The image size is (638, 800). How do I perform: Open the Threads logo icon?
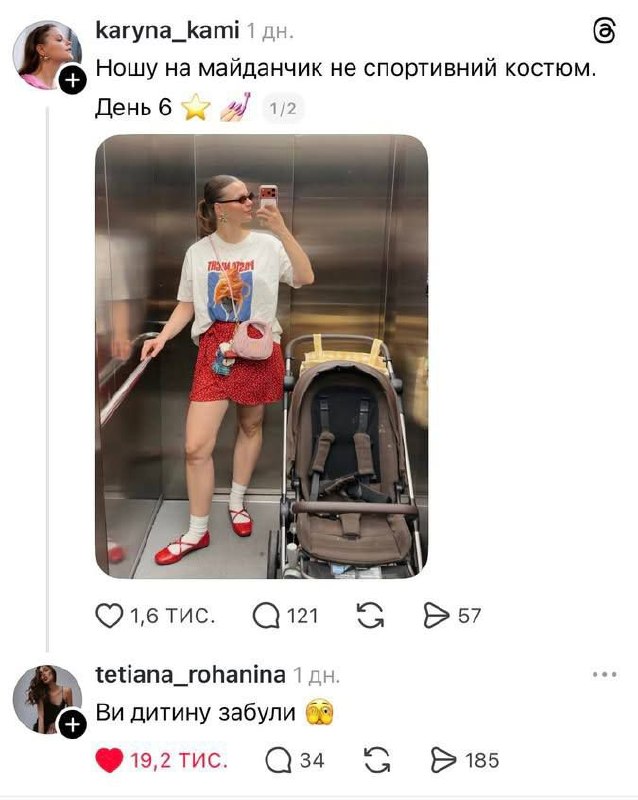coord(605,31)
